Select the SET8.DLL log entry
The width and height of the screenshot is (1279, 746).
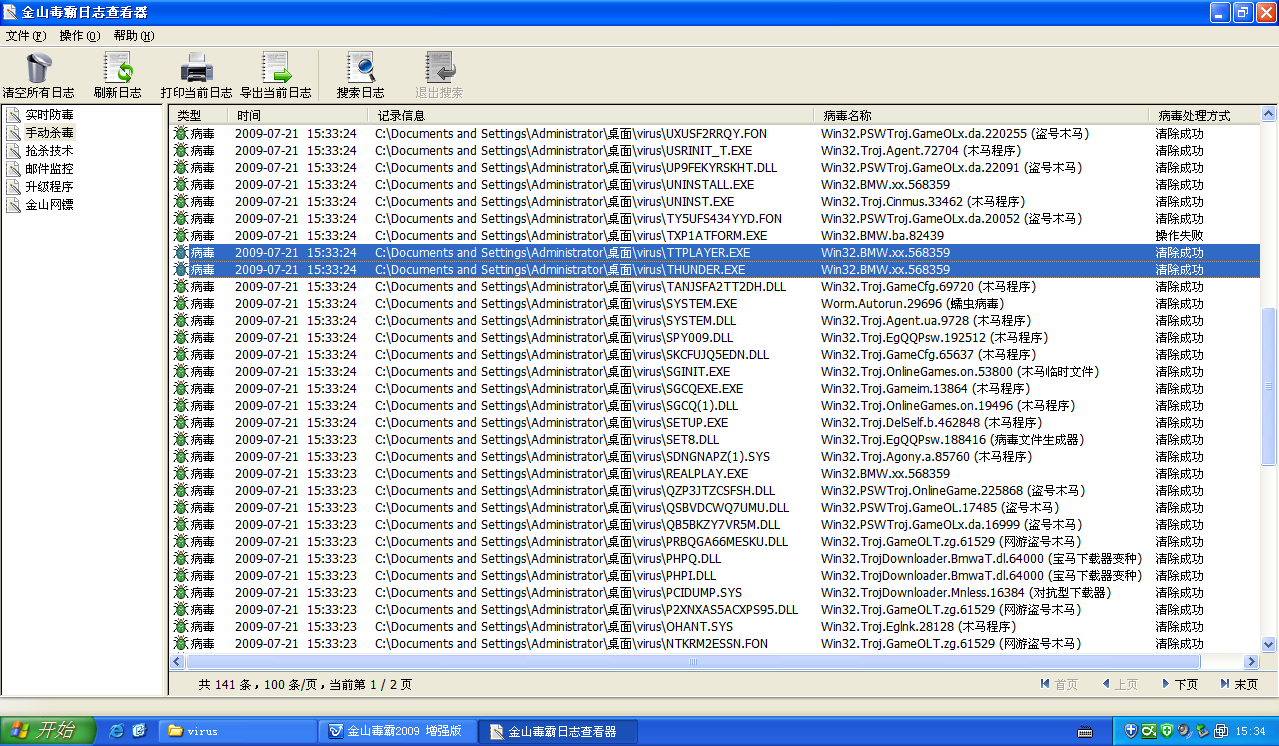[x=715, y=440]
